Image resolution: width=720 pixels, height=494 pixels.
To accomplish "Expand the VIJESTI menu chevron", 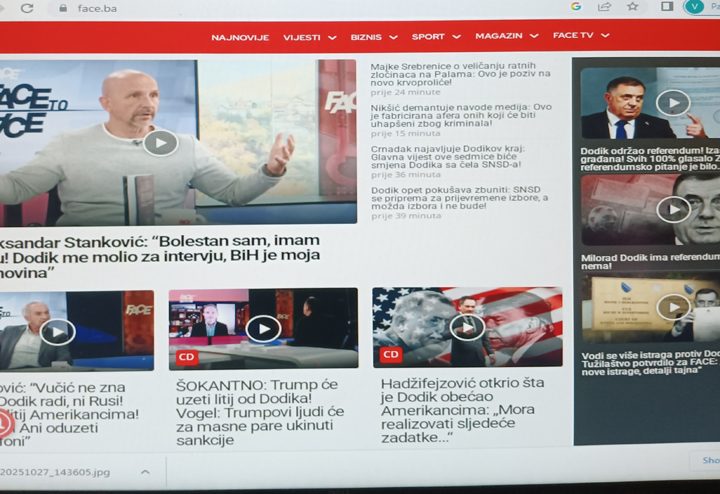I will click(x=332, y=38).
